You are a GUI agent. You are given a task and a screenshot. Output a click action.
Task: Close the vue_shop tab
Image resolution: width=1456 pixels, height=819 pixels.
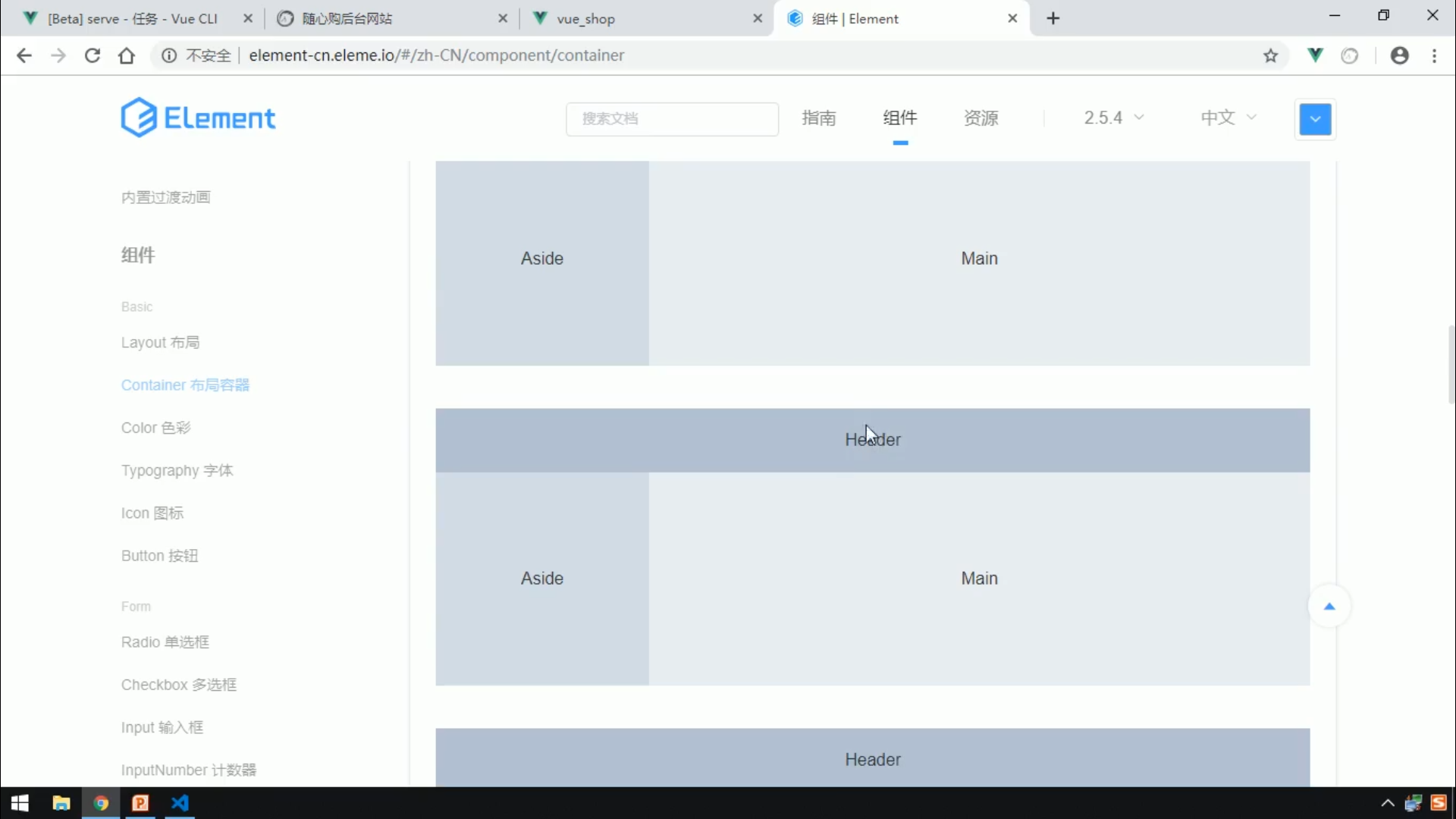click(758, 18)
